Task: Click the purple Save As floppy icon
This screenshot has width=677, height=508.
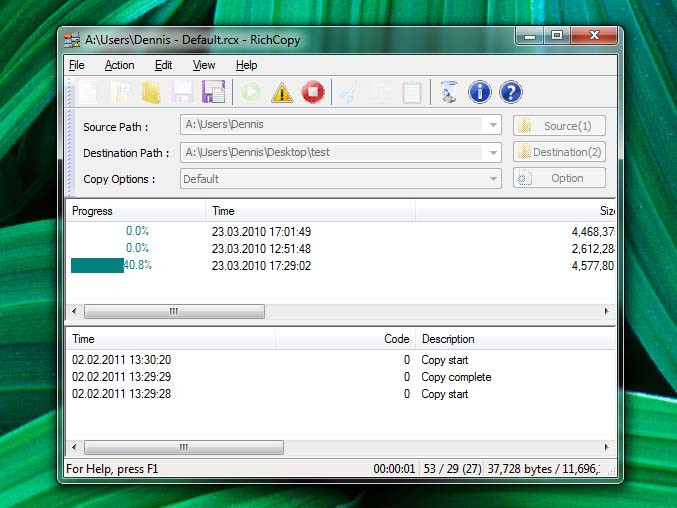Action: (214, 92)
